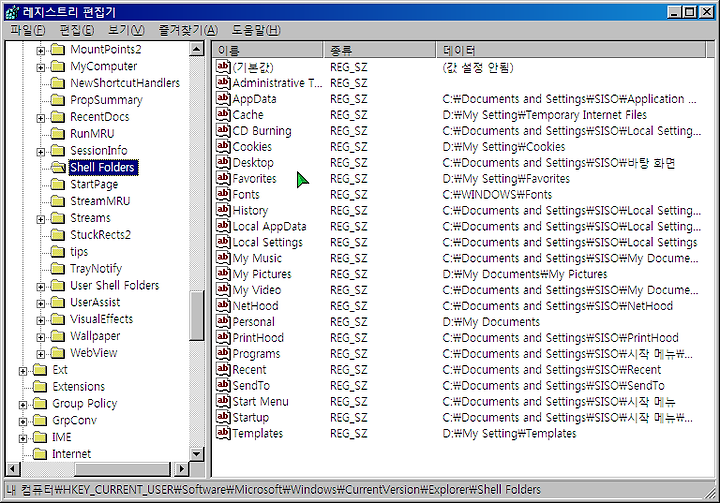This screenshot has width=720, height=503.
Task: Click the string icon for Personal
Action: 223,321
